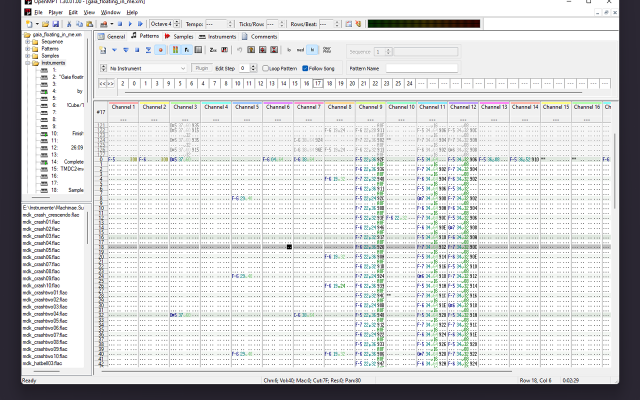Stop song playback with the square icon

click(x=120, y=24)
